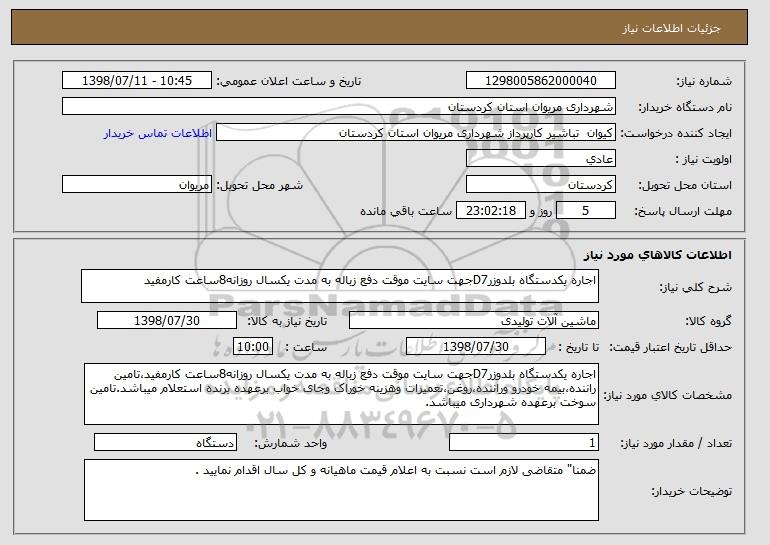Select the buyer organization name field

(339, 107)
